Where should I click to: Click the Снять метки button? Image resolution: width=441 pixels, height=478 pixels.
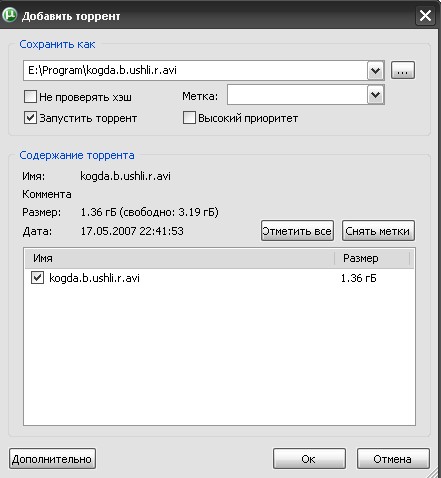[378, 231]
